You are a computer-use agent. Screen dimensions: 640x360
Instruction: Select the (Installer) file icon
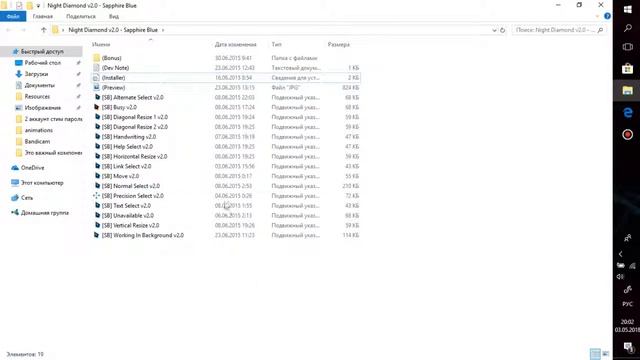tap(96, 78)
